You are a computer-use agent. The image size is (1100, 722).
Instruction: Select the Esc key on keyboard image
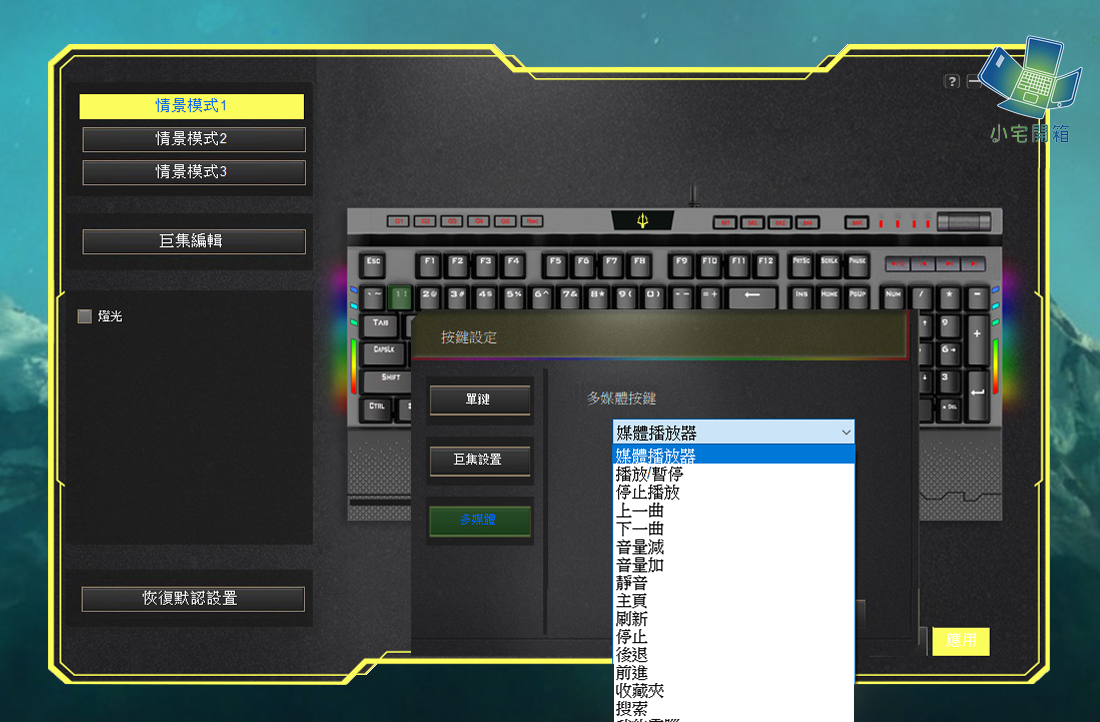click(373, 265)
